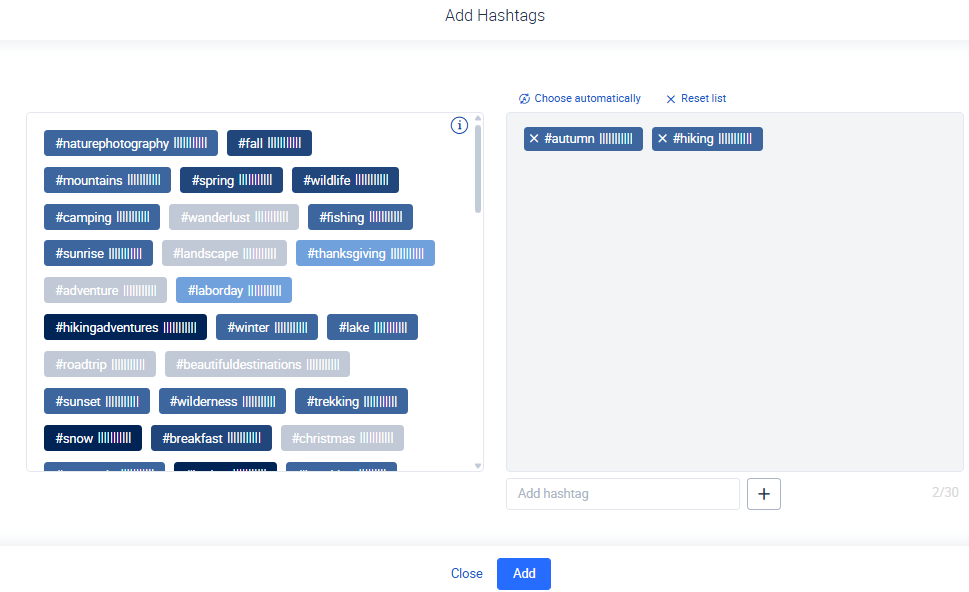Click the info icon above the hashtag list

(459, 125)
